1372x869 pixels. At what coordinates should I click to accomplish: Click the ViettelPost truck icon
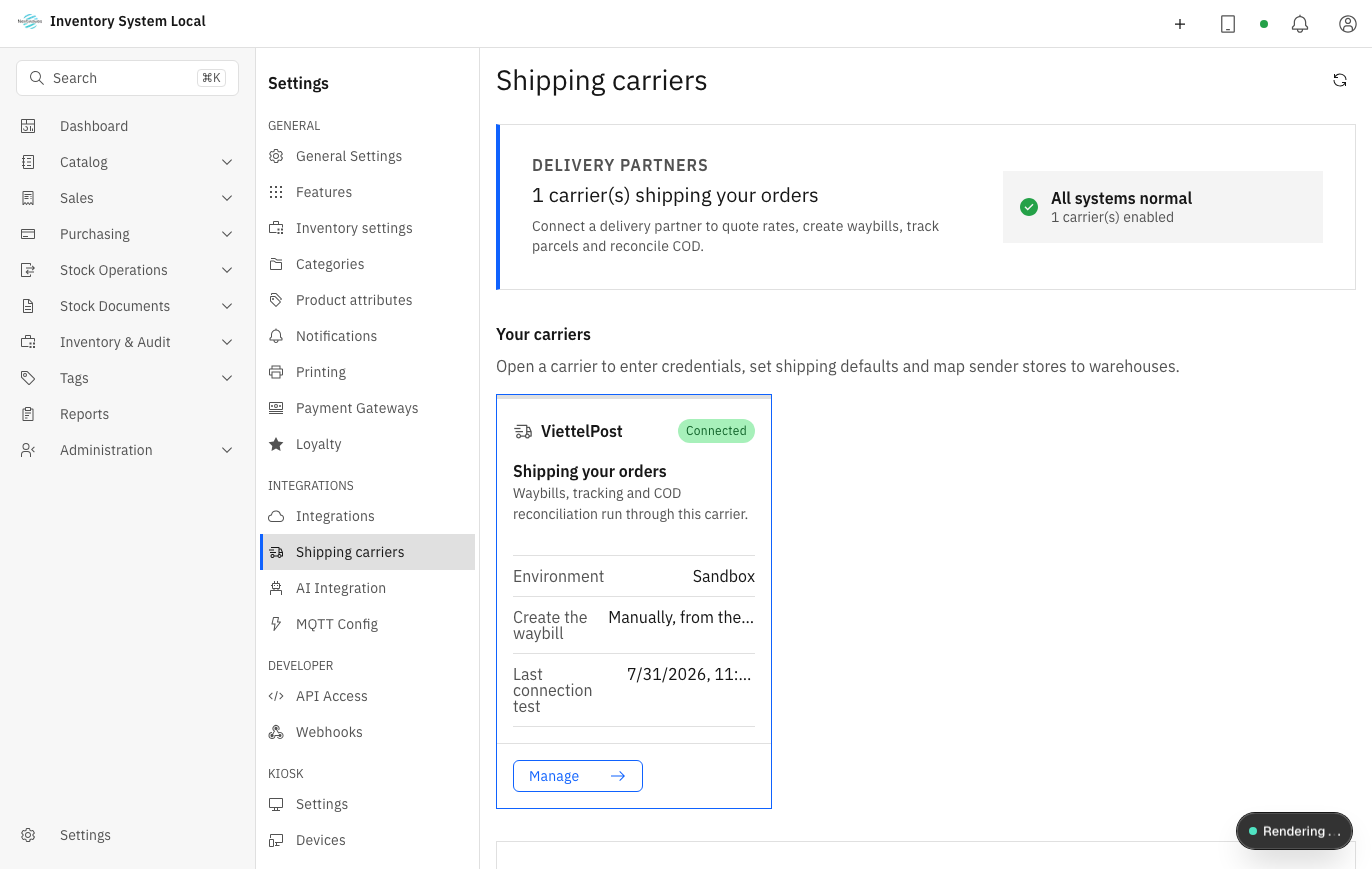pos(523,431)
